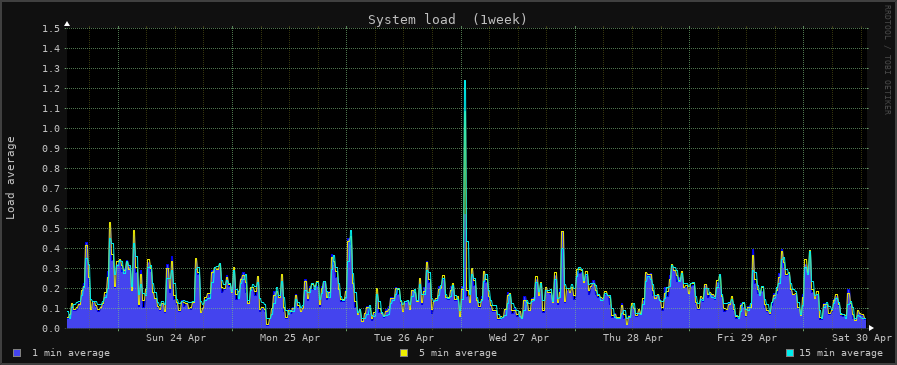Click the 1.0 y-axis value
This screenshot has width=897, height=365.
[x=51, y=129]
